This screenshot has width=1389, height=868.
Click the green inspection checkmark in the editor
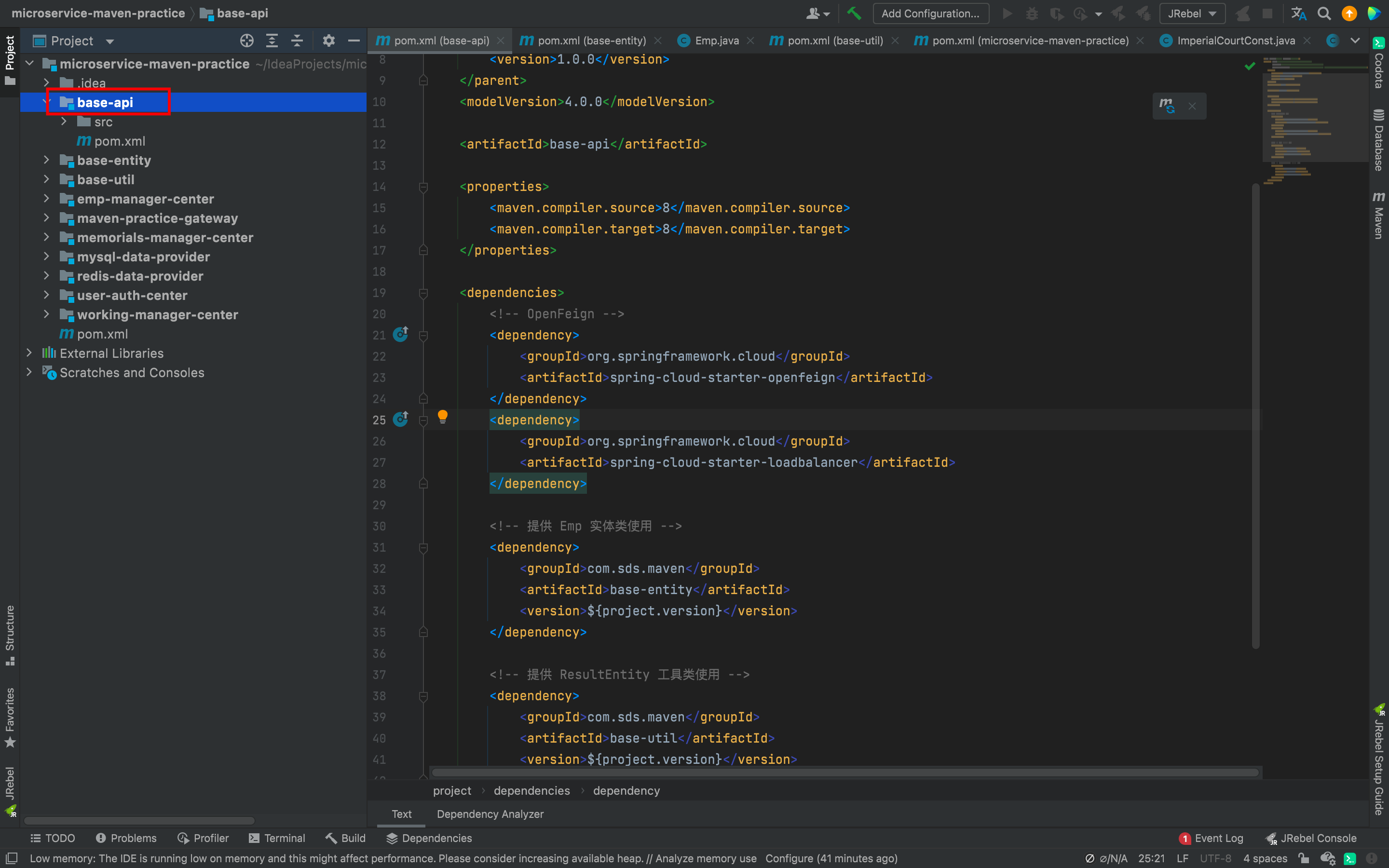(x=1250, y=66)
